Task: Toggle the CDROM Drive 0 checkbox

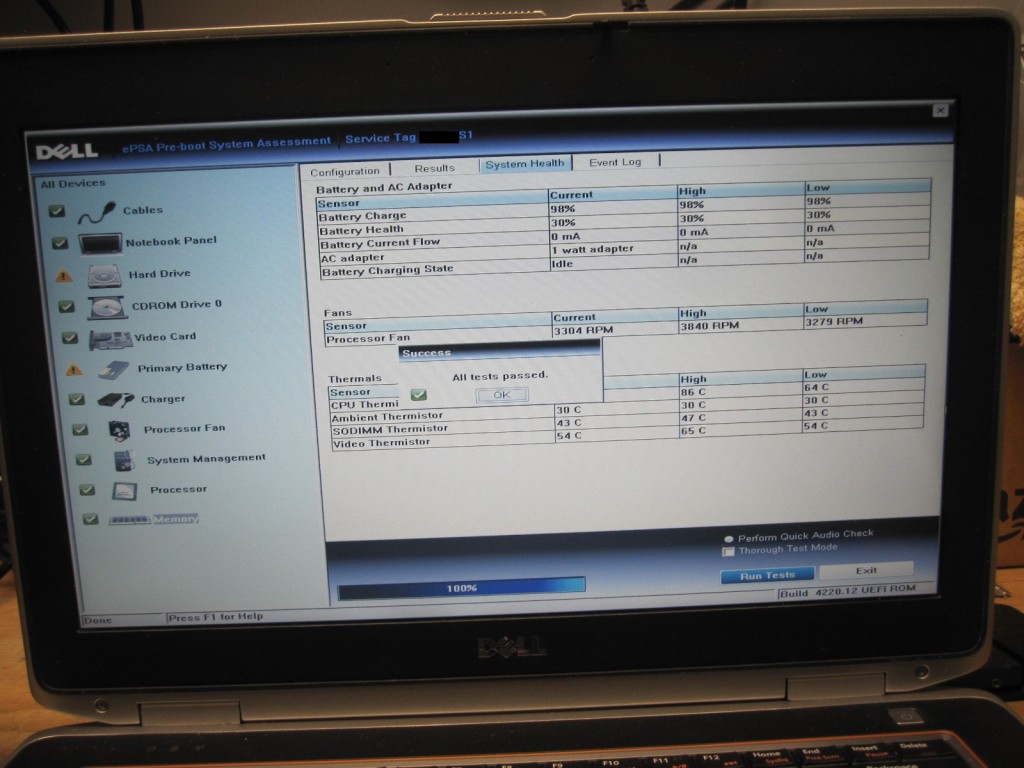Action: (x=66, y=306)
